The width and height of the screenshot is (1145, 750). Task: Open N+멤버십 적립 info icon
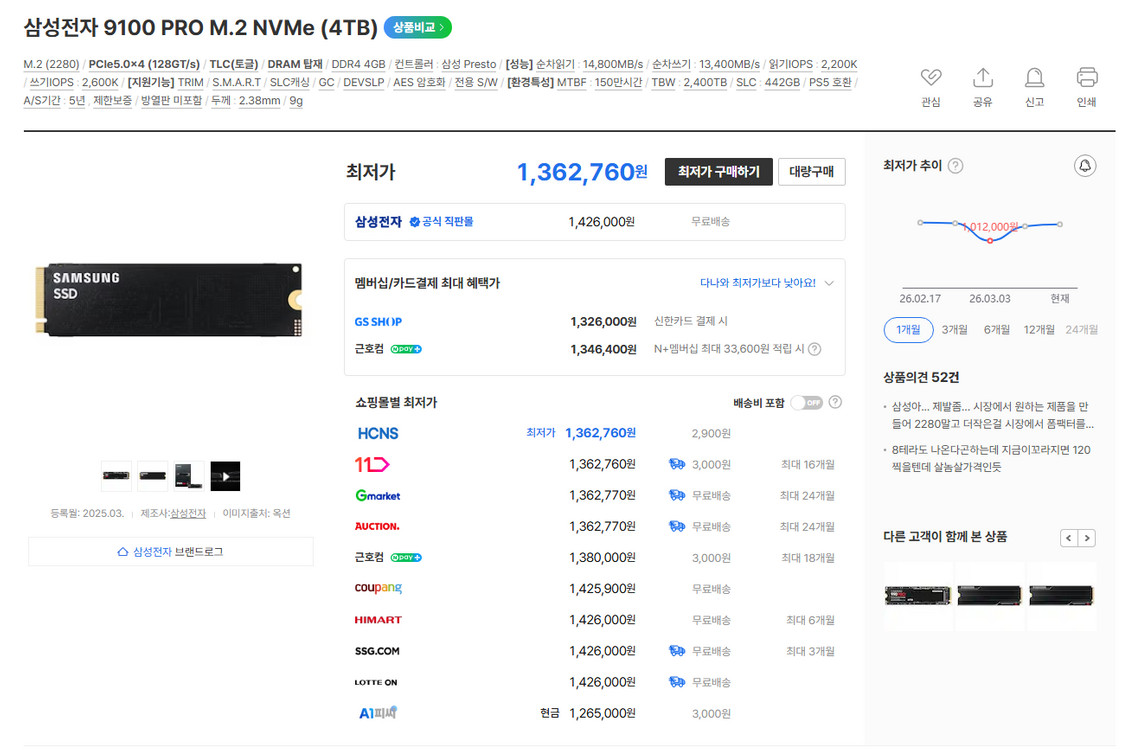coord(815,349)
